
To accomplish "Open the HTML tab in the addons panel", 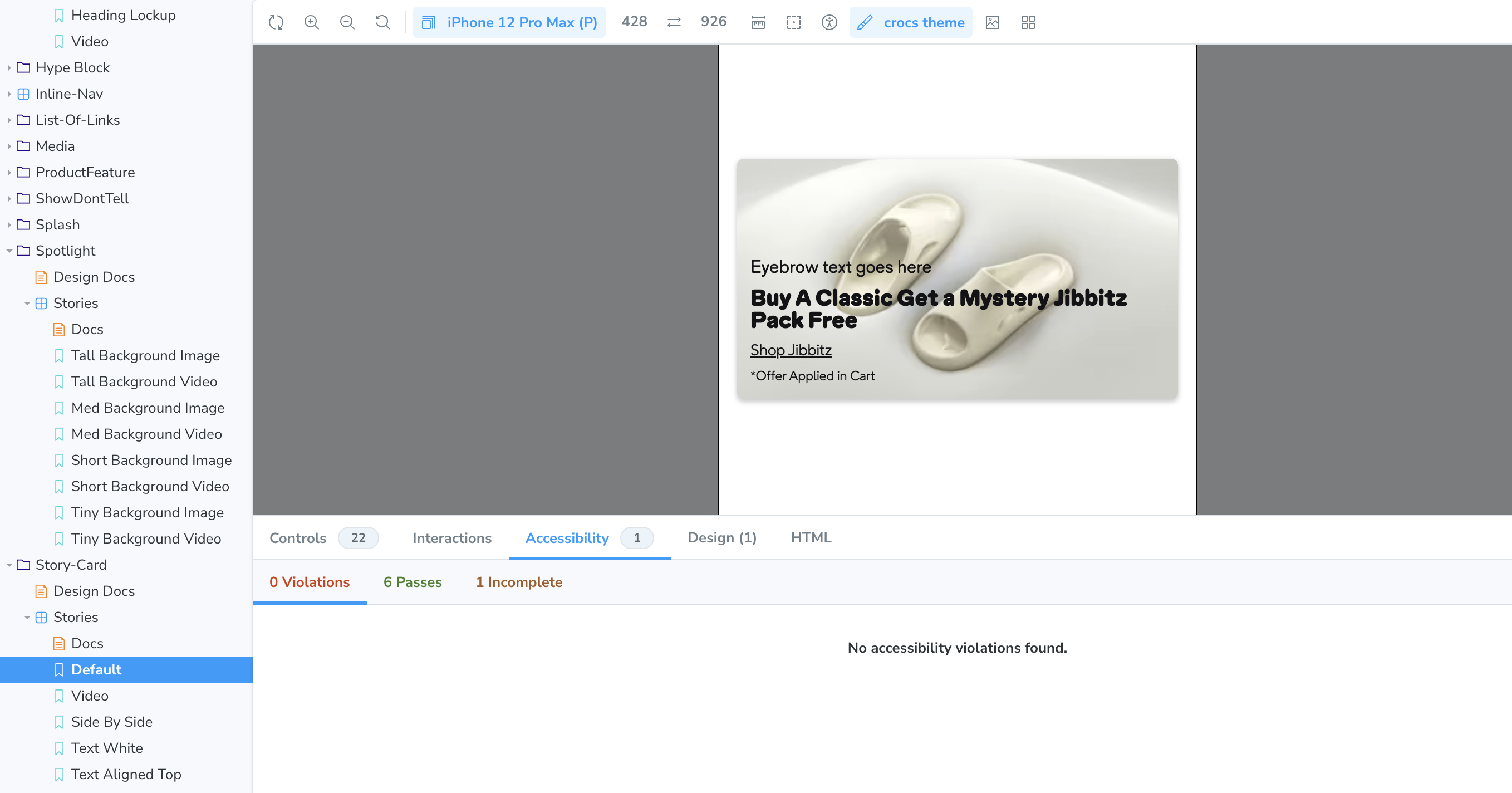I will click(x=811, y=537).
